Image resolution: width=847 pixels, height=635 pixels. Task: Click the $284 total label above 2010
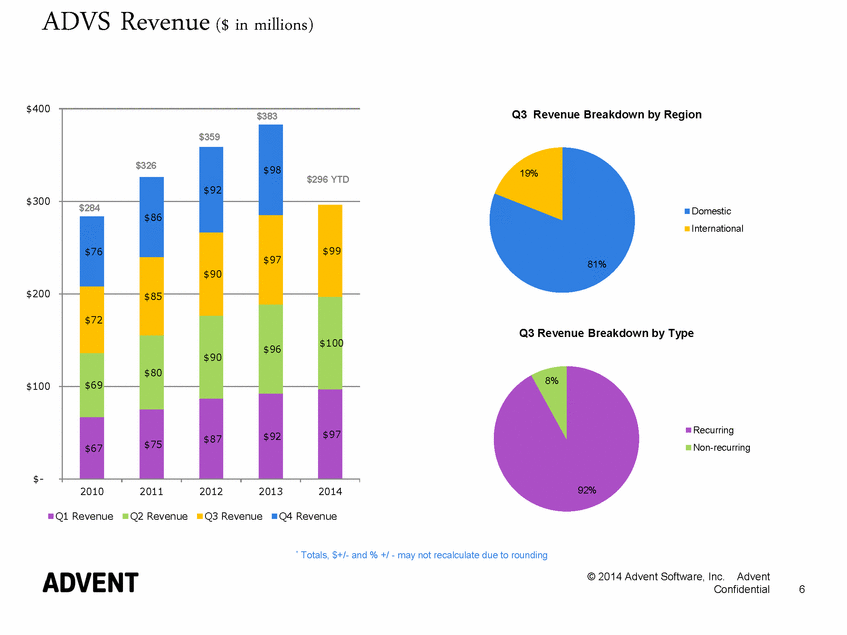[x=90, y=208]
